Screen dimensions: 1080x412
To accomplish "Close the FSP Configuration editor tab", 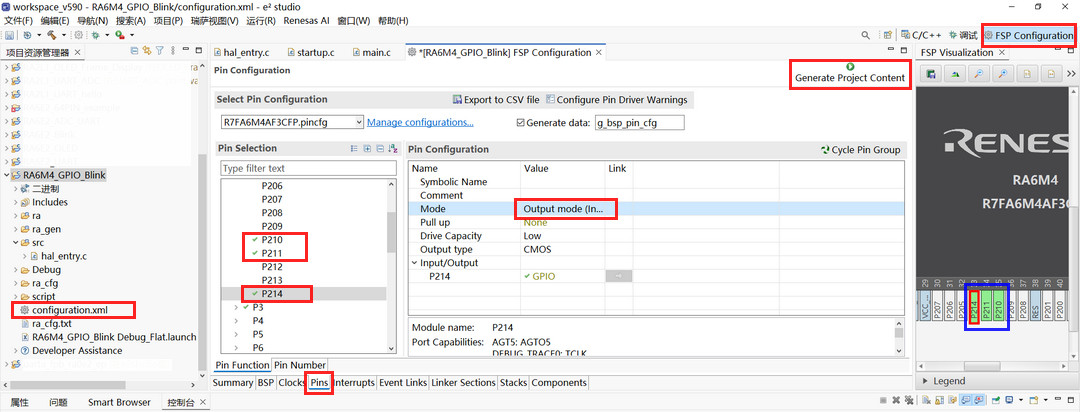I will (x=599, y=52).
